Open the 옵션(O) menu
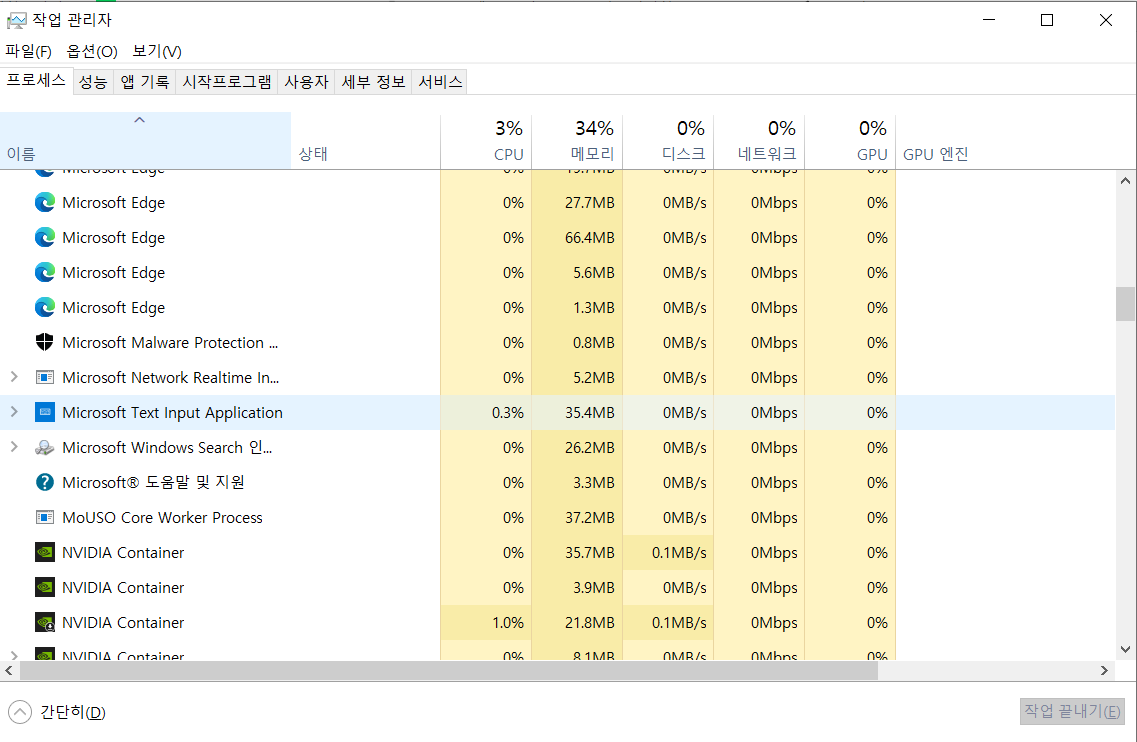The image size is (1137, 742). pyautogui.click(x=92, y=51)
